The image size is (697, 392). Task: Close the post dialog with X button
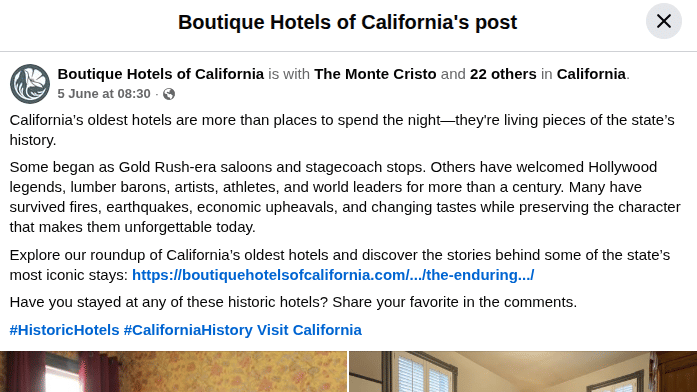pyautogui.click(x=664, y=21)
